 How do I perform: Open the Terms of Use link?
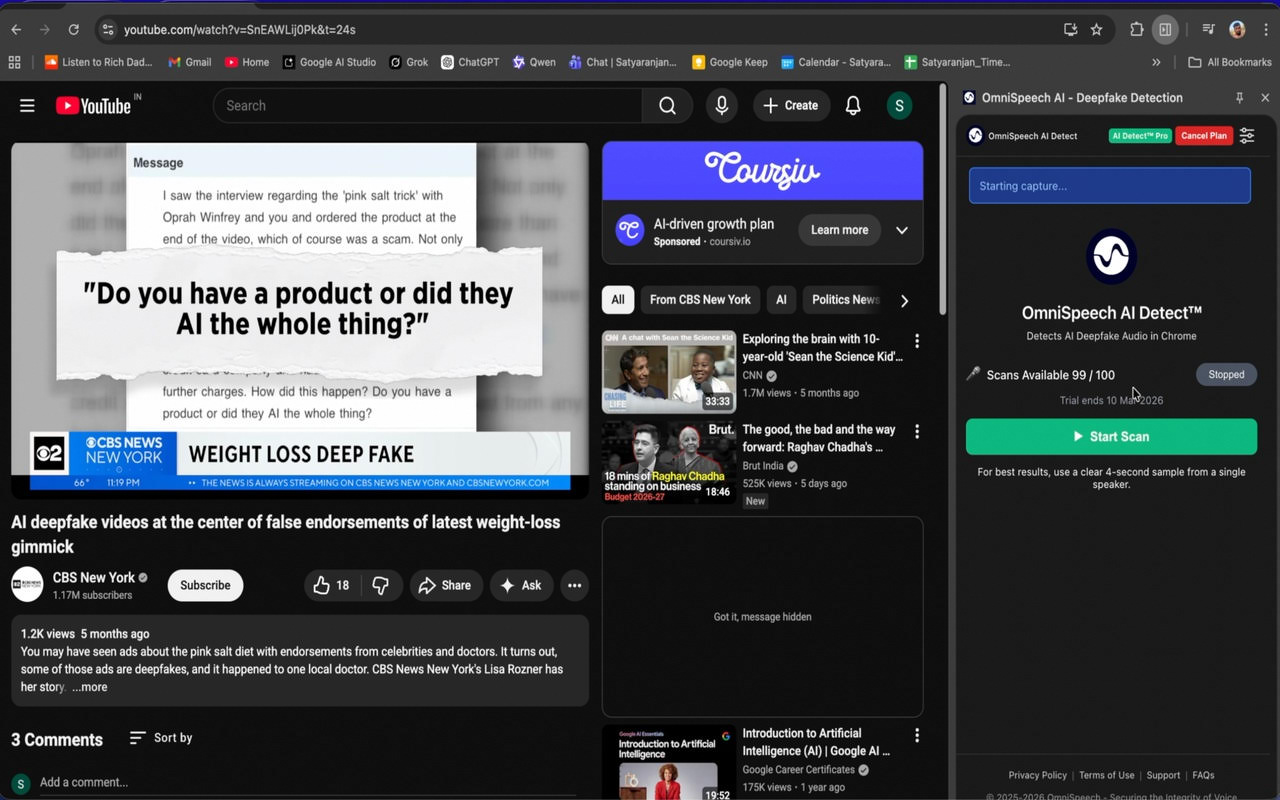1106,775
